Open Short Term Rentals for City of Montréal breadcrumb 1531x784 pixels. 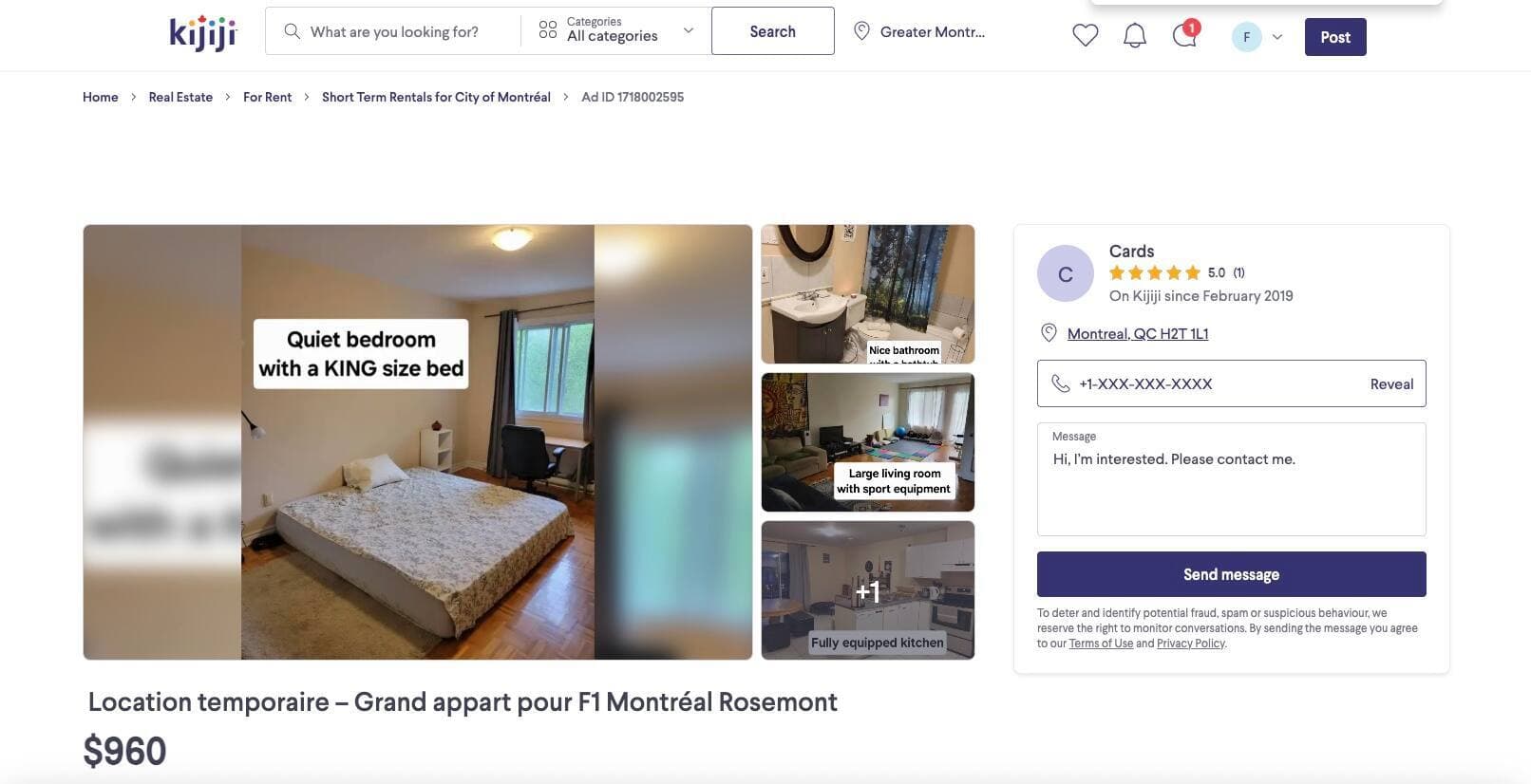tap(436, 97)
